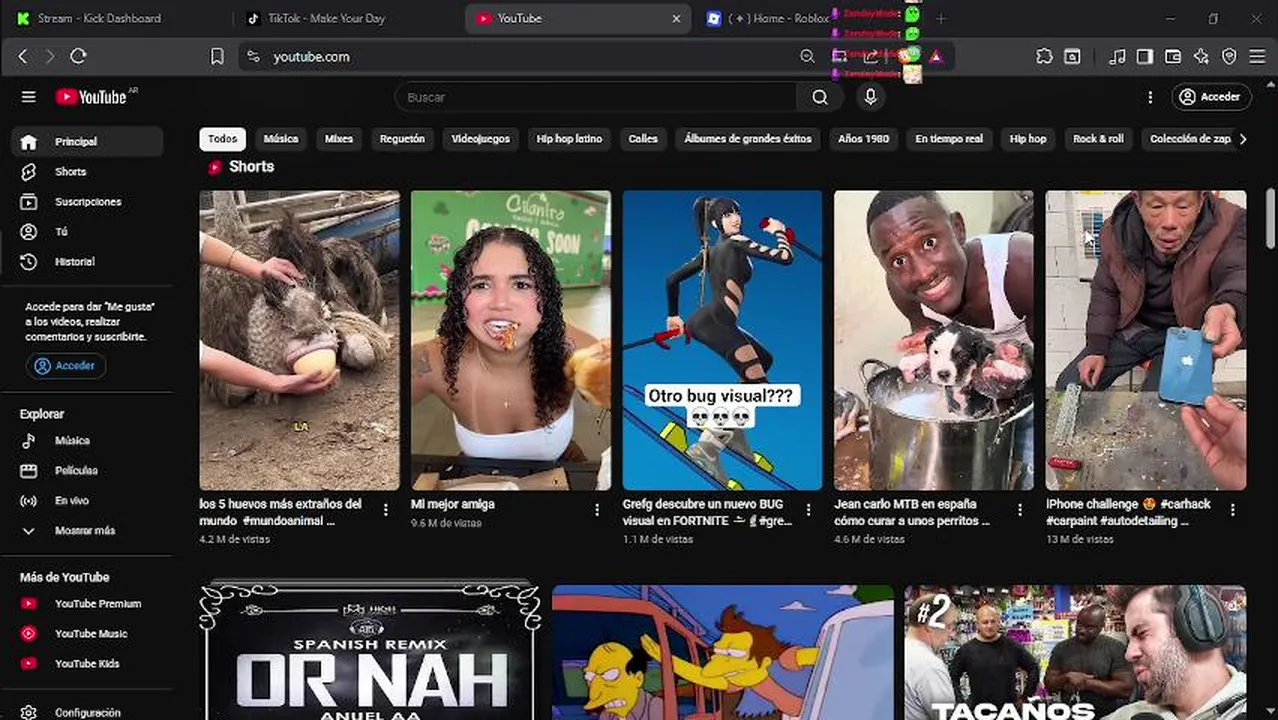The width and height of the screenshot is (1278, 720).
Task: Open the 'Mi mejor amiga' short title
Action: click(453, 504)
